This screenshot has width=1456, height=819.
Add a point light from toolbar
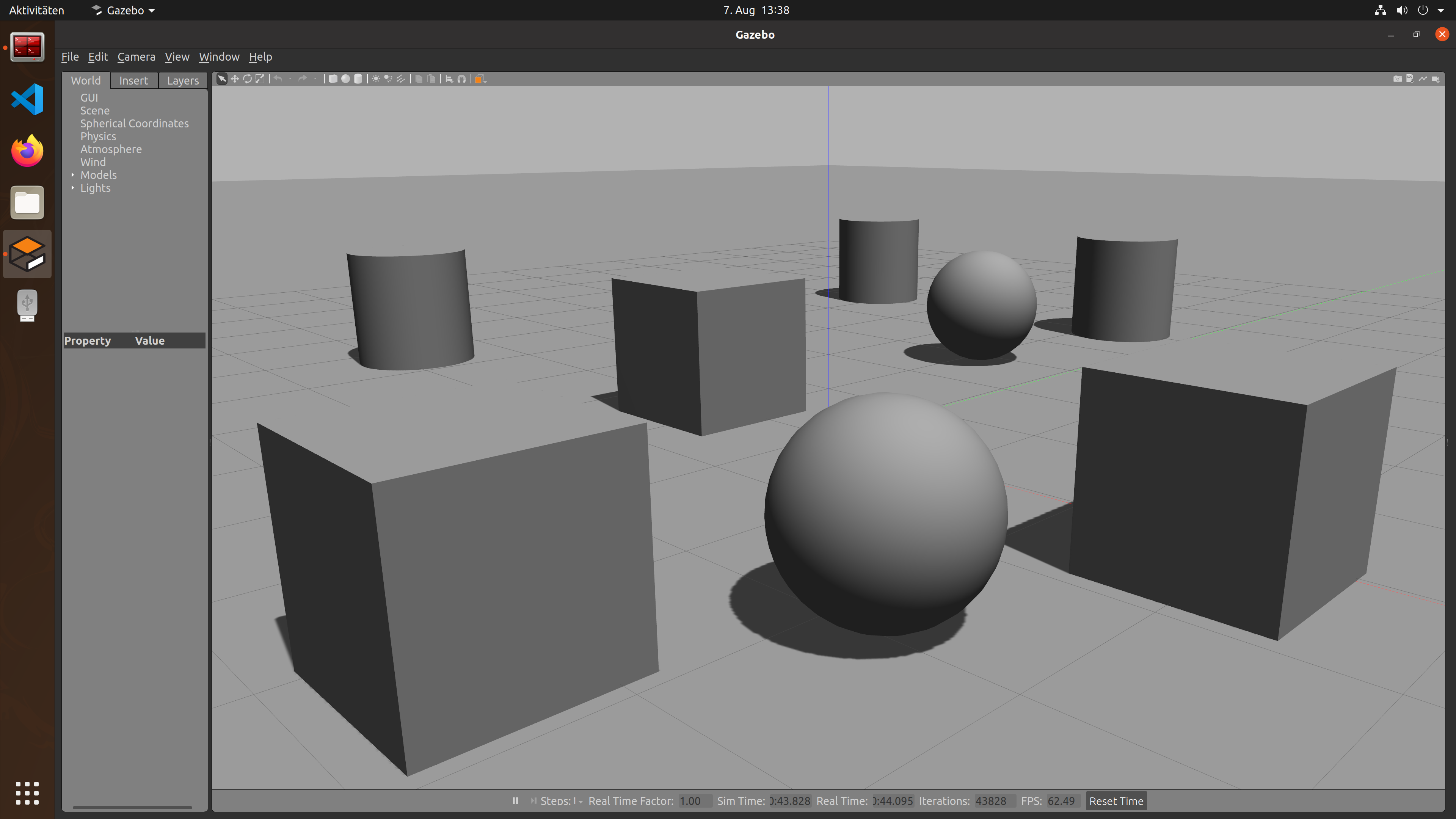point(376,79)
